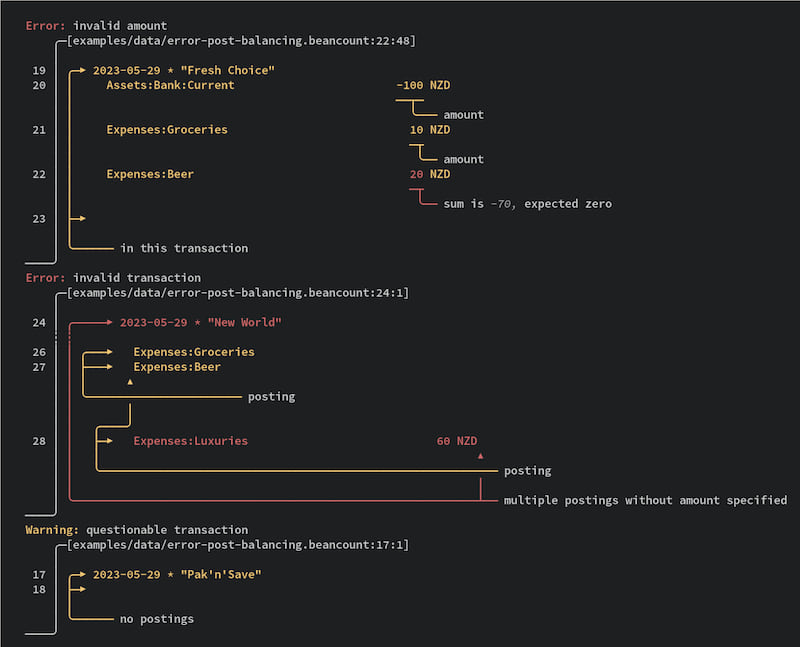Click line number 28
This screenshot has width=800, height=647.
pos(39,441)
